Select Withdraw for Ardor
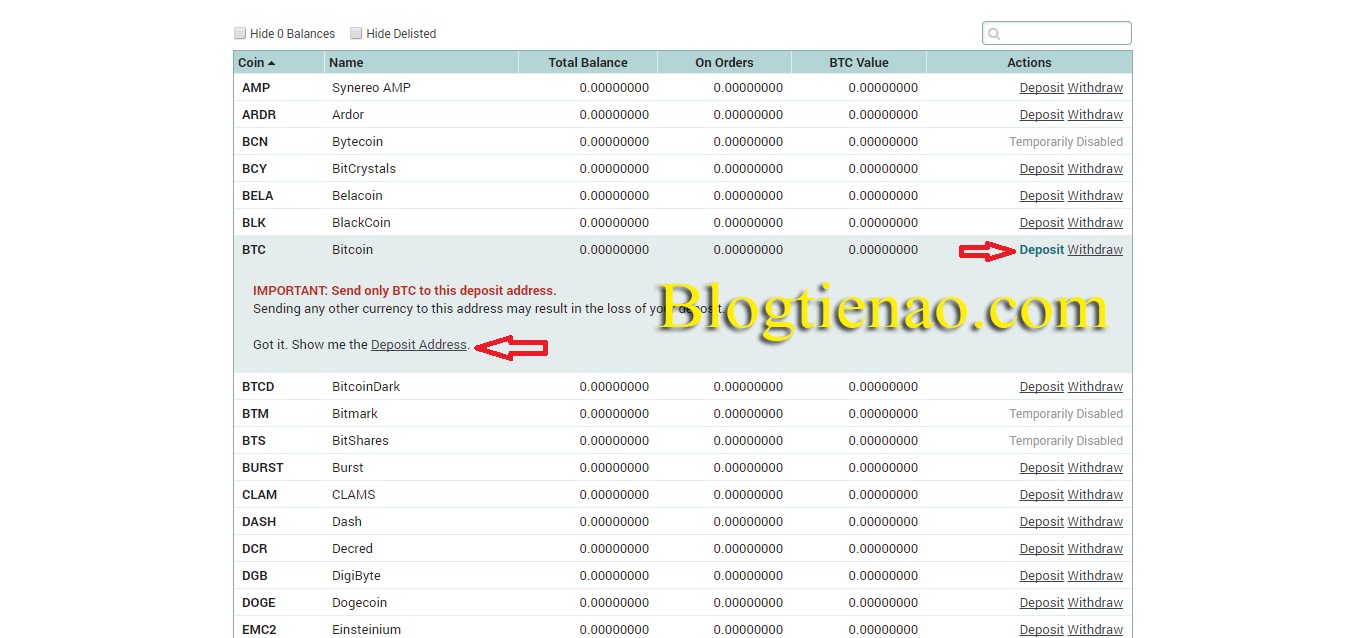 1095,115
